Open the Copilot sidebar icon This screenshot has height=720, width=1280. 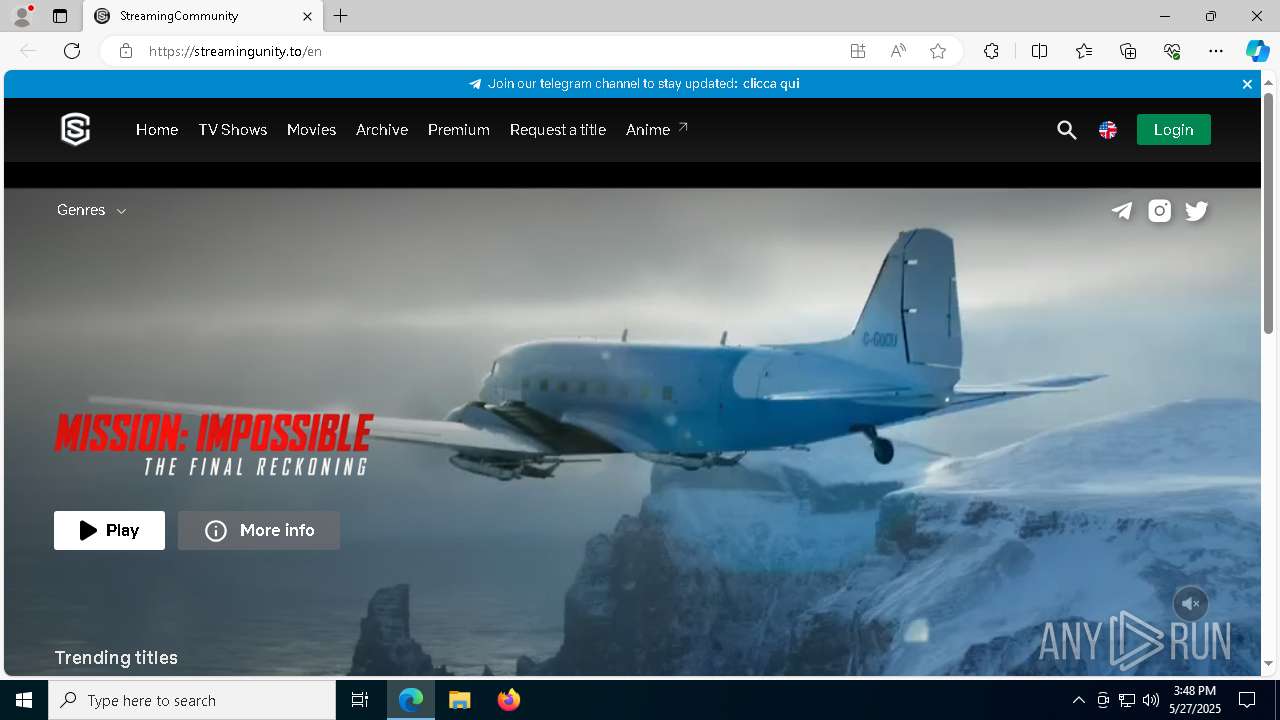1257,51
